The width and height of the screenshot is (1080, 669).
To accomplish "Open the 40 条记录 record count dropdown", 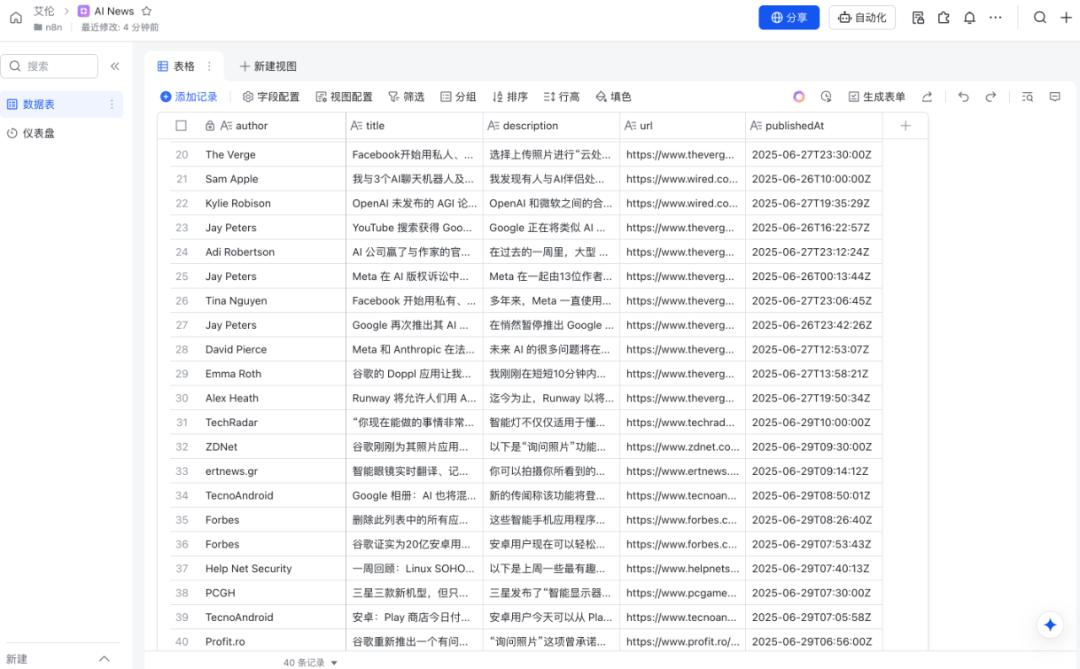I will (310, 662).
